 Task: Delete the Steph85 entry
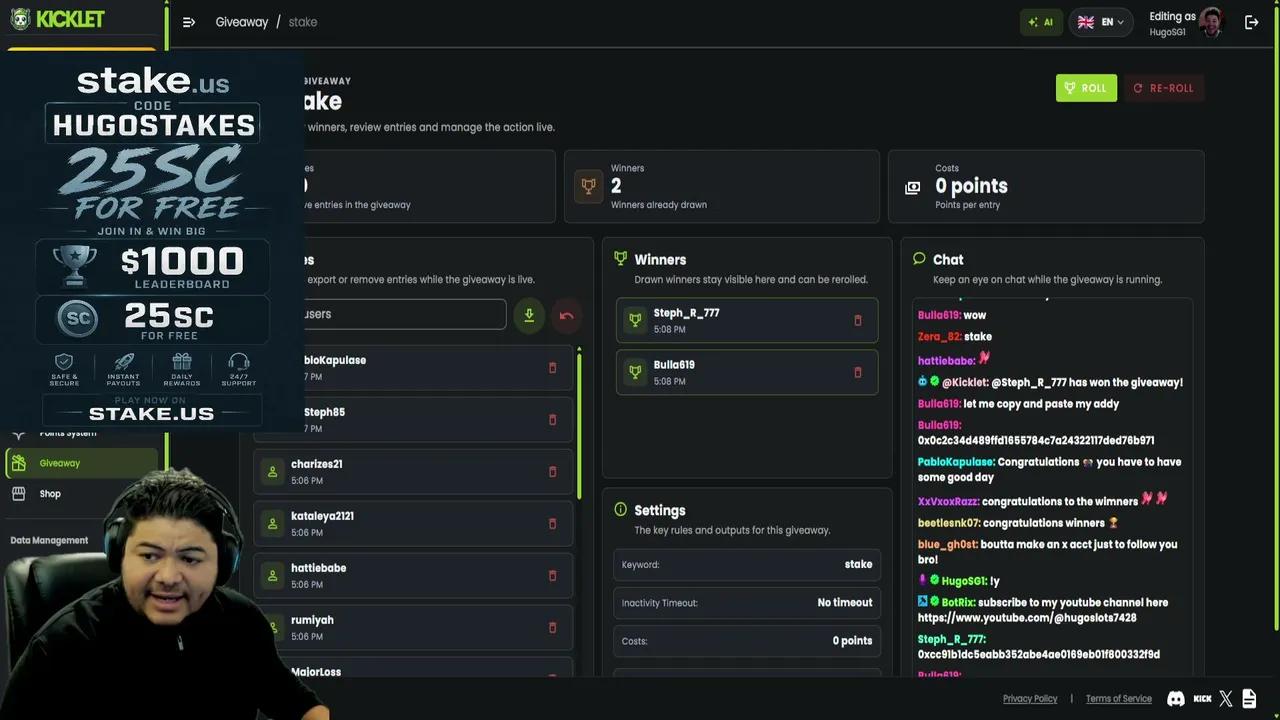coord(552,420)
